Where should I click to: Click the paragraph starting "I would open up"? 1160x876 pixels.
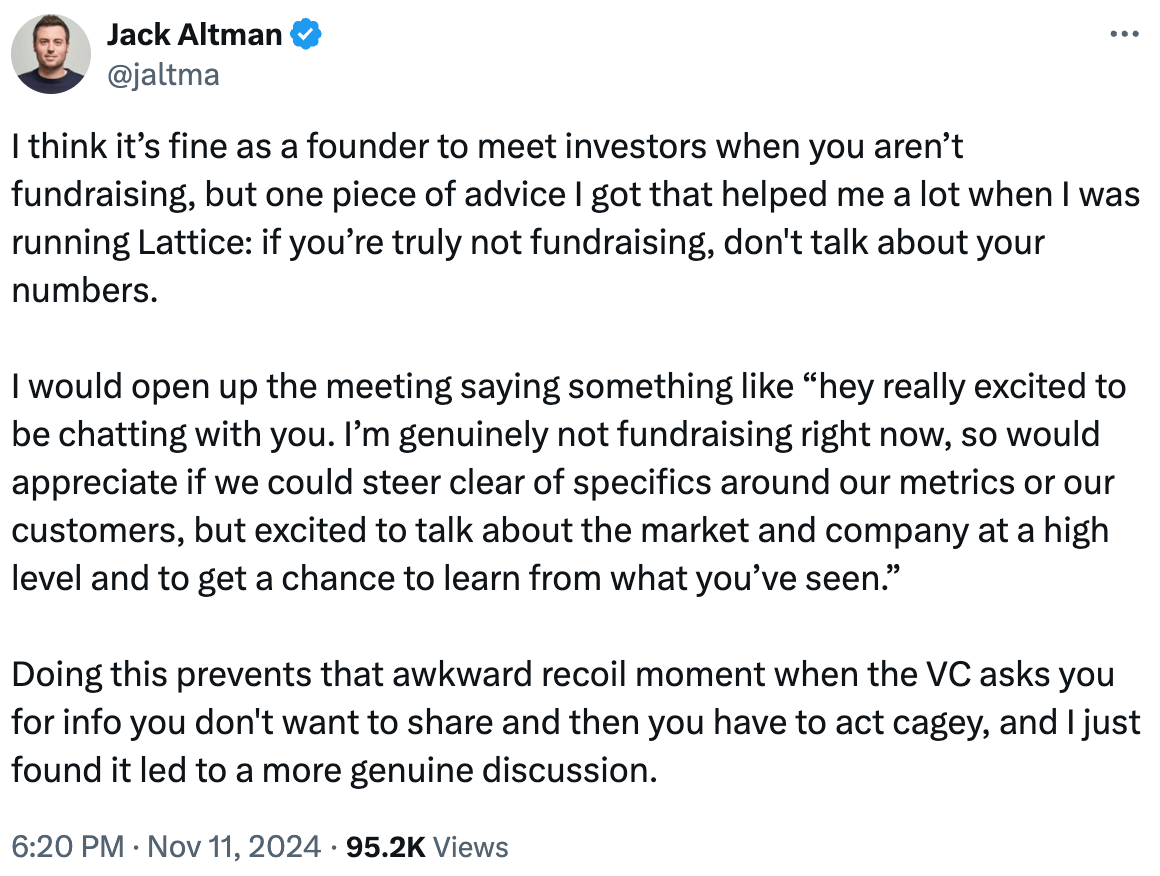click(x=568, y=482)
